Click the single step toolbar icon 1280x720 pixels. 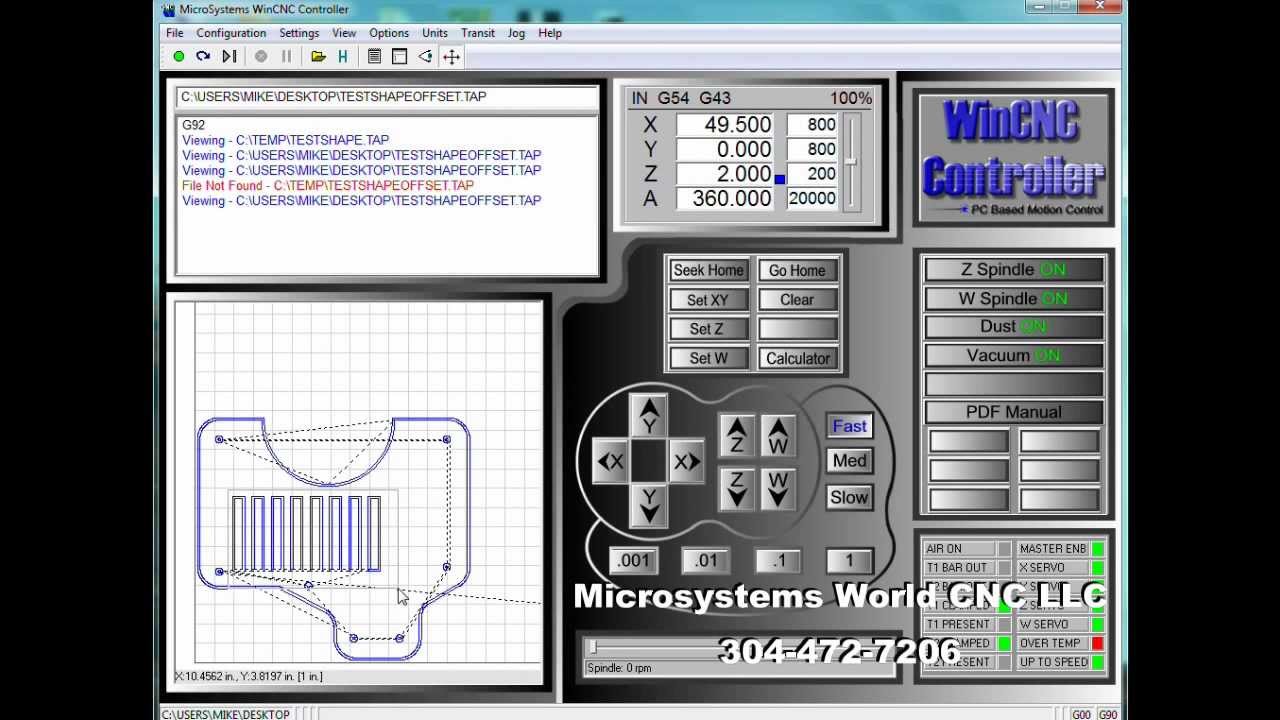coord(229,57)
